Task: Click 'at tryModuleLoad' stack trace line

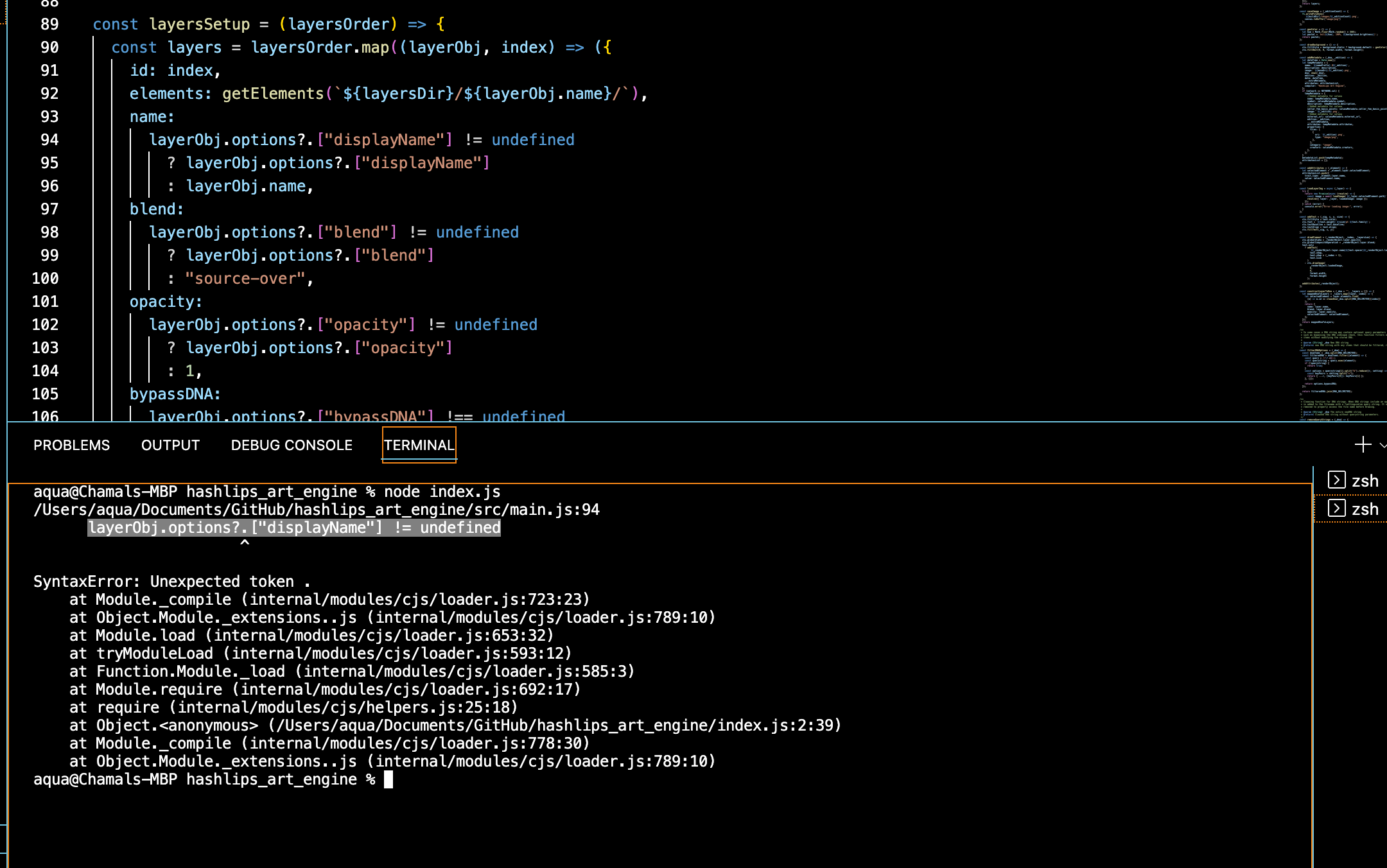Action: (320, 654)
